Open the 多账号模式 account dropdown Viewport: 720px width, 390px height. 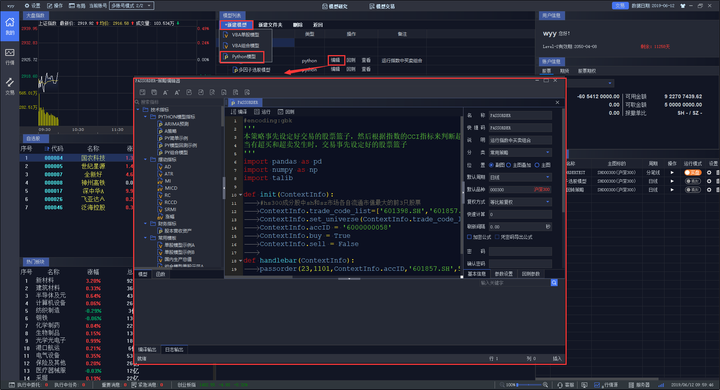(x=131, y=6)
